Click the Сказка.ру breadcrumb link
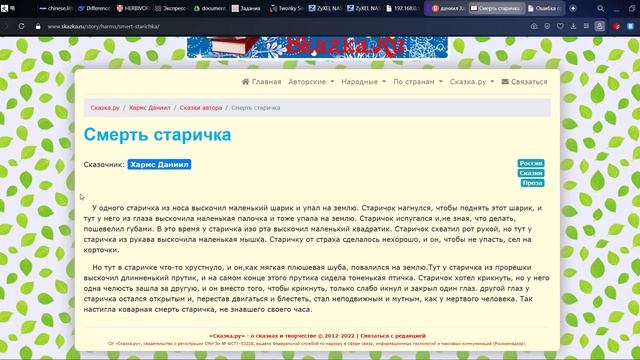The width and height of the screenshot is (640, 360). coord(105,108)
